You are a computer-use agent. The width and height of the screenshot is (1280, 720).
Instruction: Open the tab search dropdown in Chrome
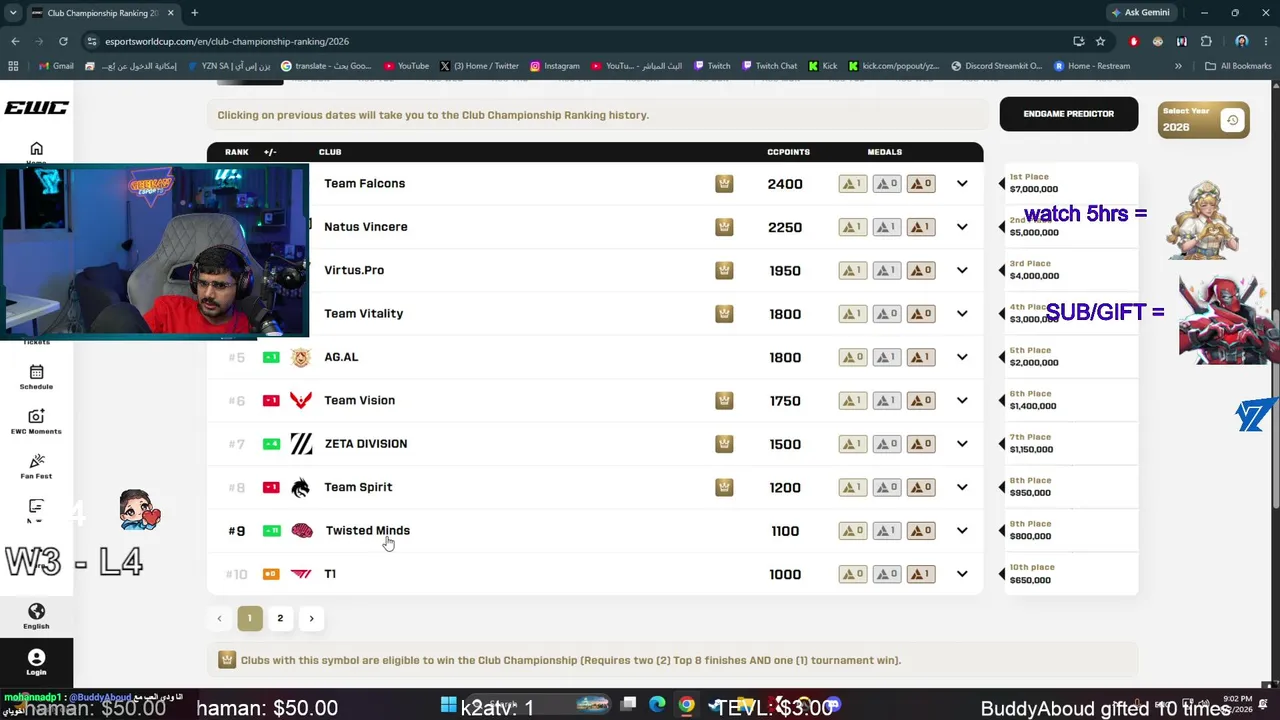click(14, 13)
